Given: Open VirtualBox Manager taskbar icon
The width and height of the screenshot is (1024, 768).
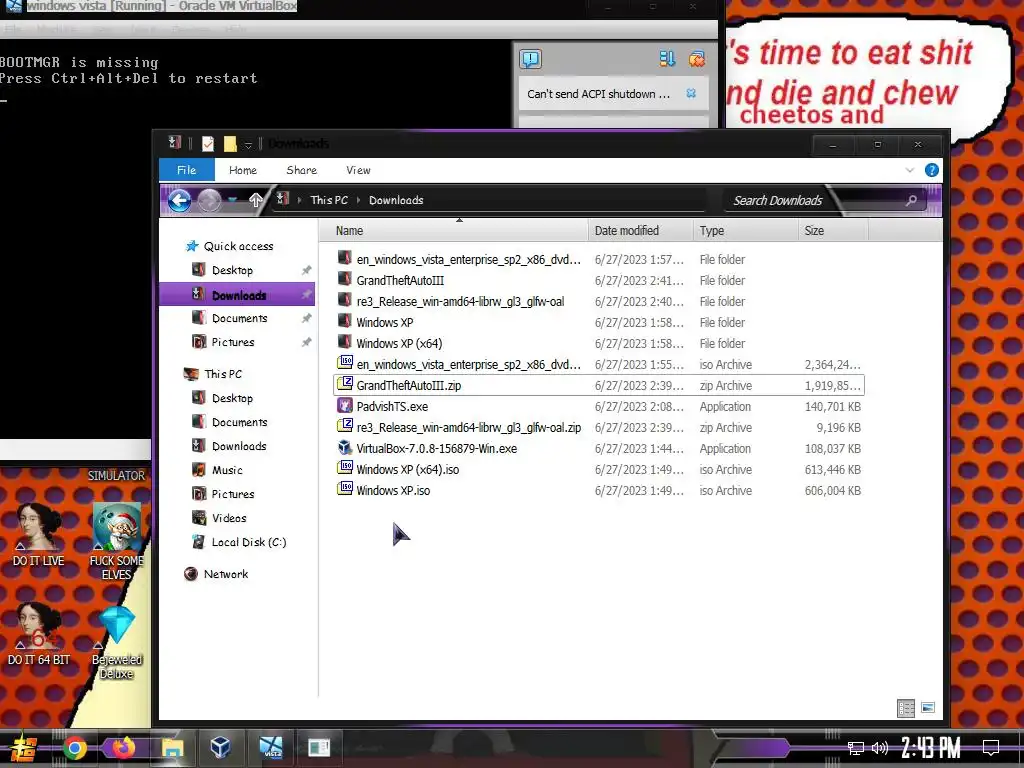Looking at the screenshot, I should [x=221, y=747].
